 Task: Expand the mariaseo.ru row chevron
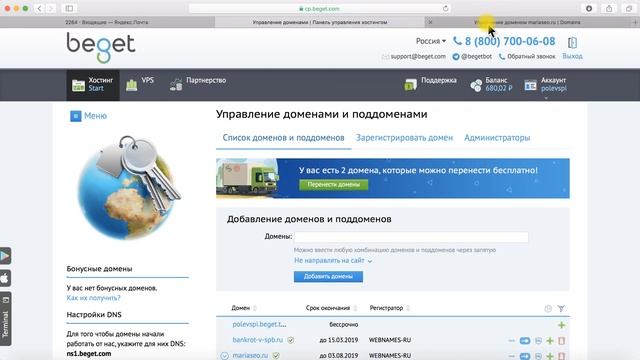click(224, 356)
